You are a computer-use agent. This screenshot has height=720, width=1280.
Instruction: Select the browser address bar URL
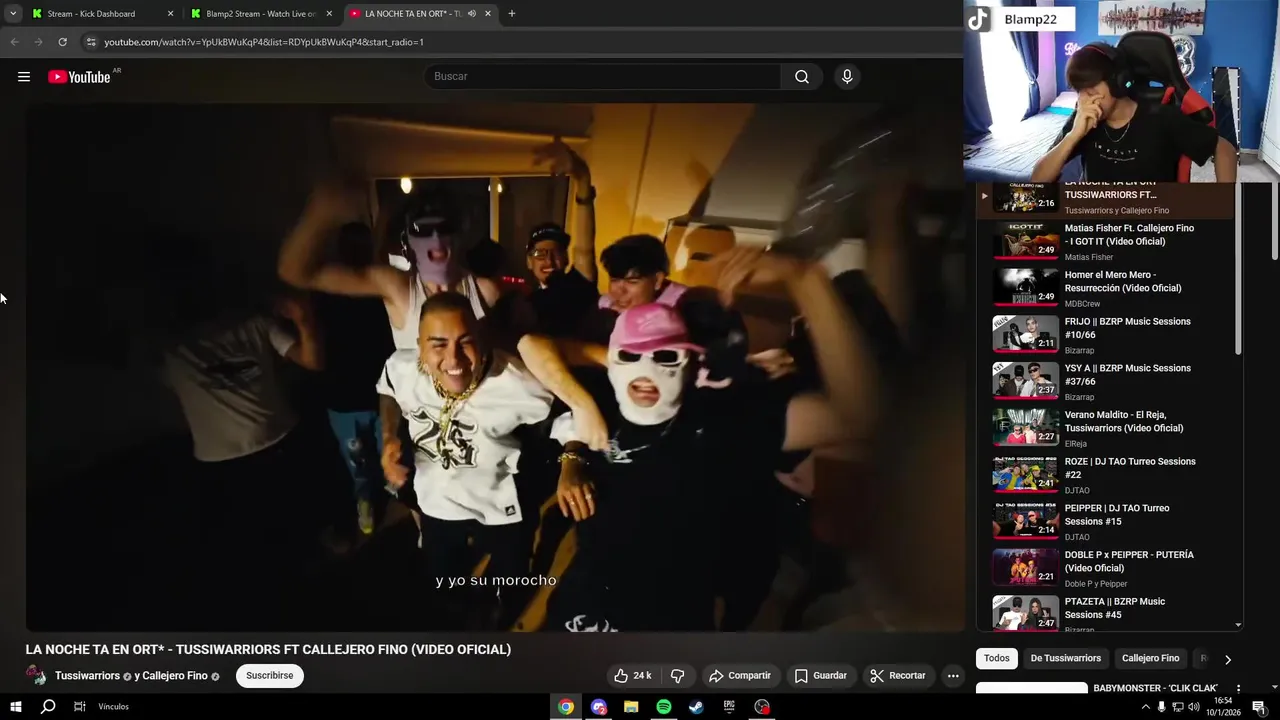coord(264,42)
